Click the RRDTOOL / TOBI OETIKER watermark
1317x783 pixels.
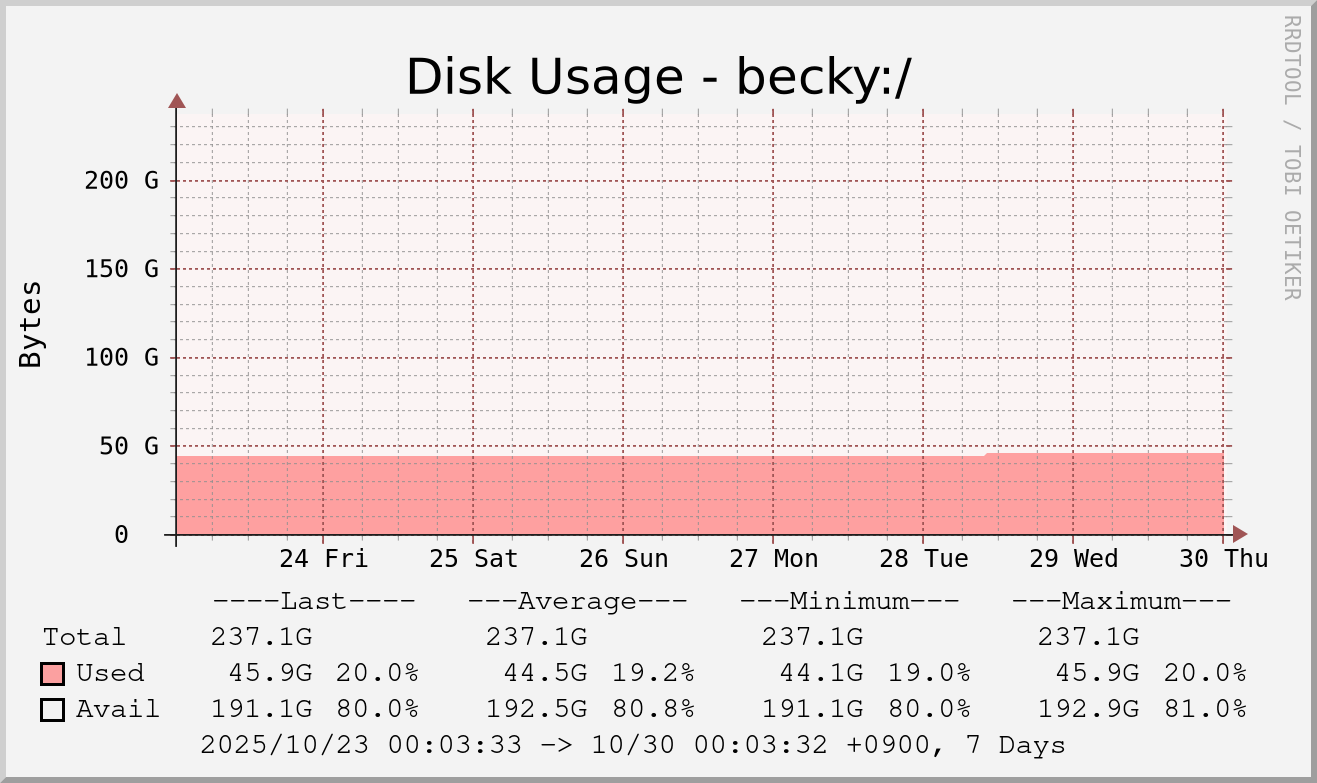click(x=1291, y=157)
